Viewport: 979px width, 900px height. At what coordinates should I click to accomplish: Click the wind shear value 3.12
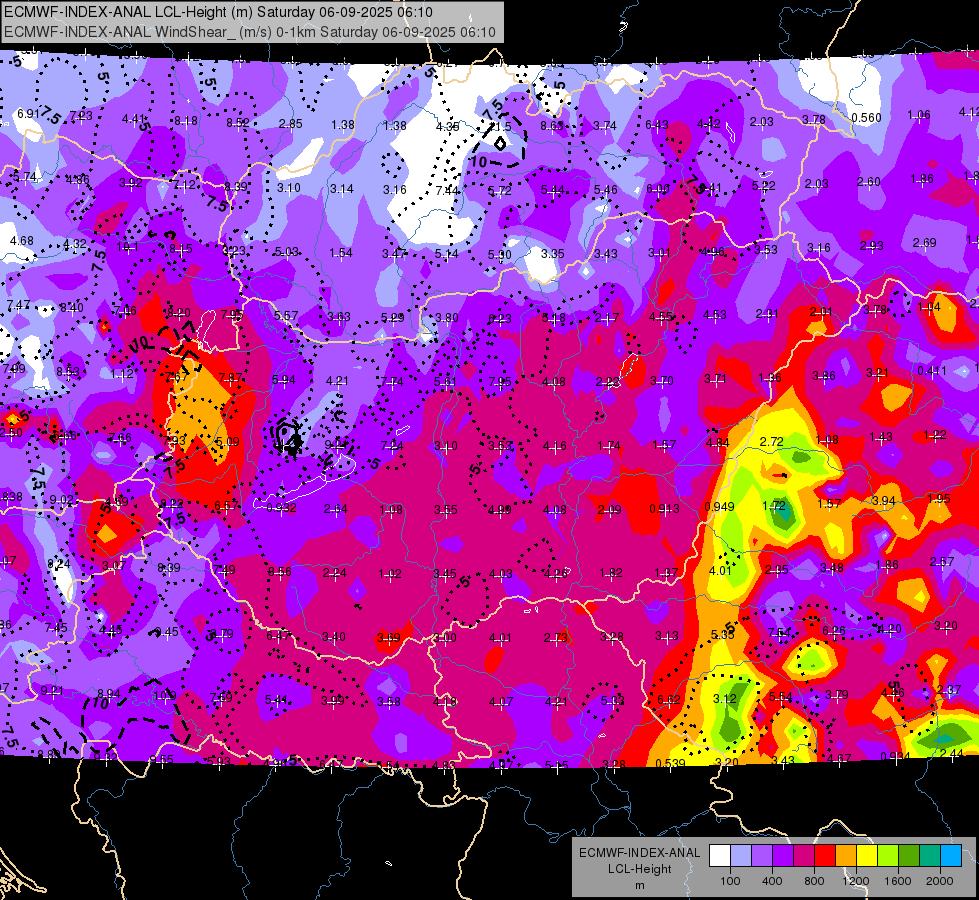tap(725, 698)
